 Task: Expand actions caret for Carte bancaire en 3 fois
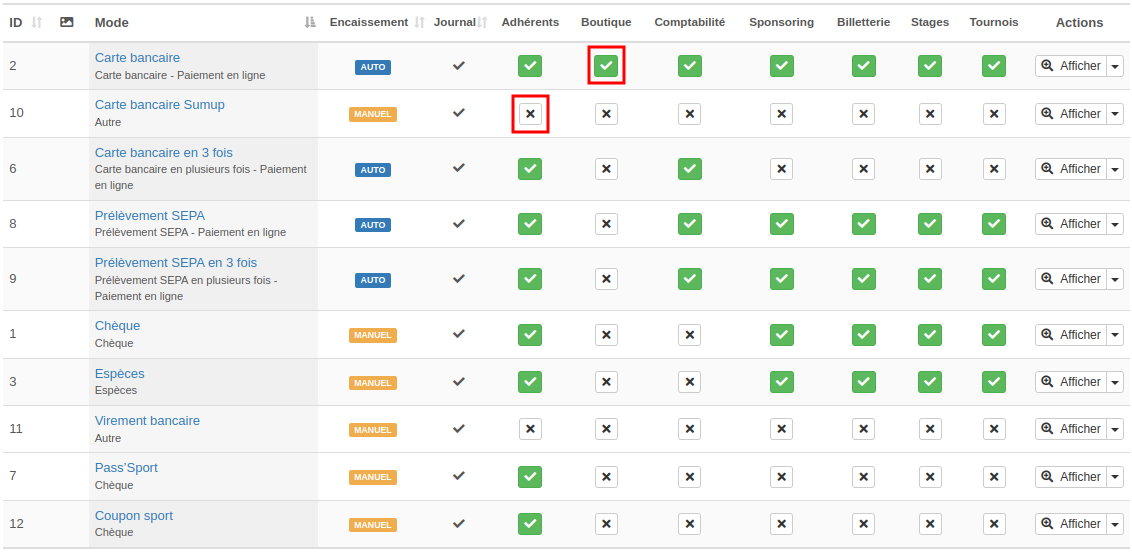point(1115,169)
